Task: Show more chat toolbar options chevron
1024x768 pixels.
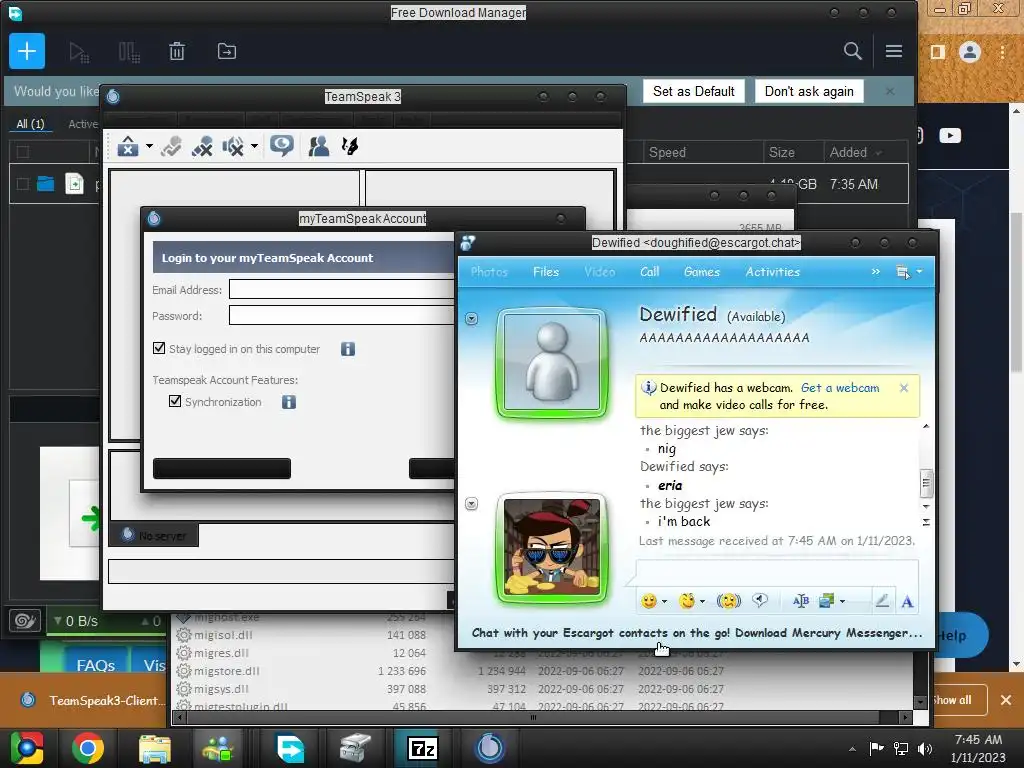Action: (876, 272)
